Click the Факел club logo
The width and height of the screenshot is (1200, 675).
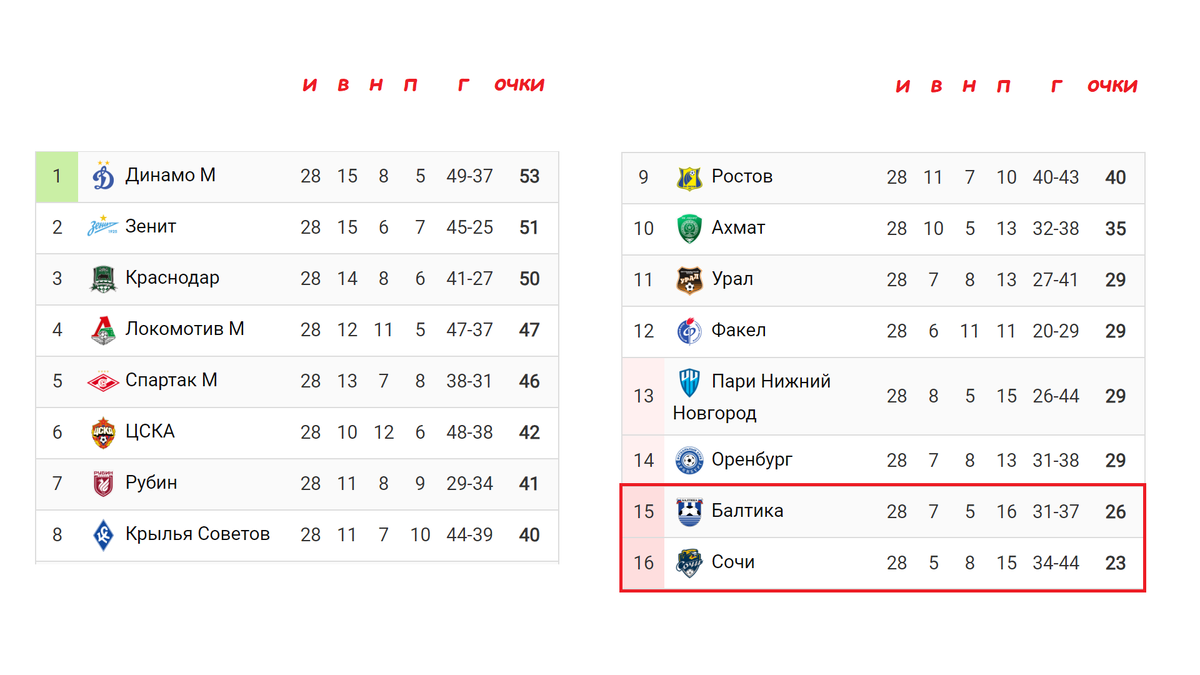[x=690, y=331]
